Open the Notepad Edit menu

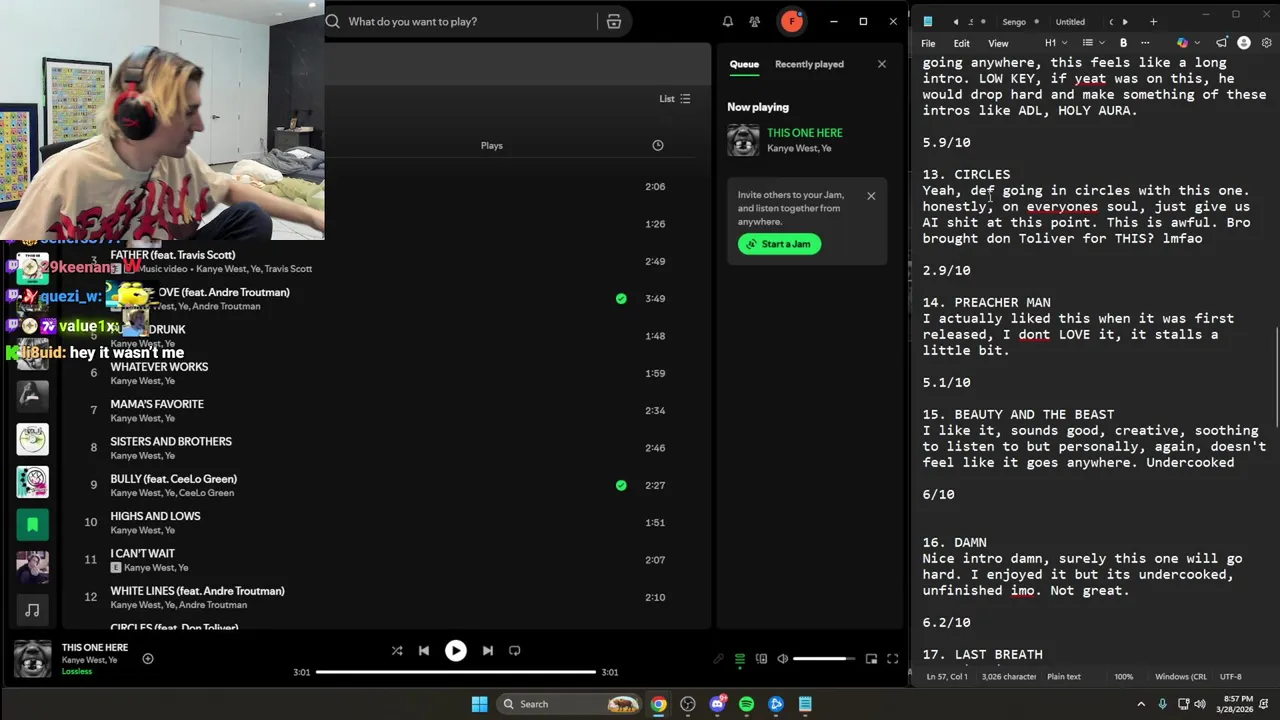click(961, 43)
